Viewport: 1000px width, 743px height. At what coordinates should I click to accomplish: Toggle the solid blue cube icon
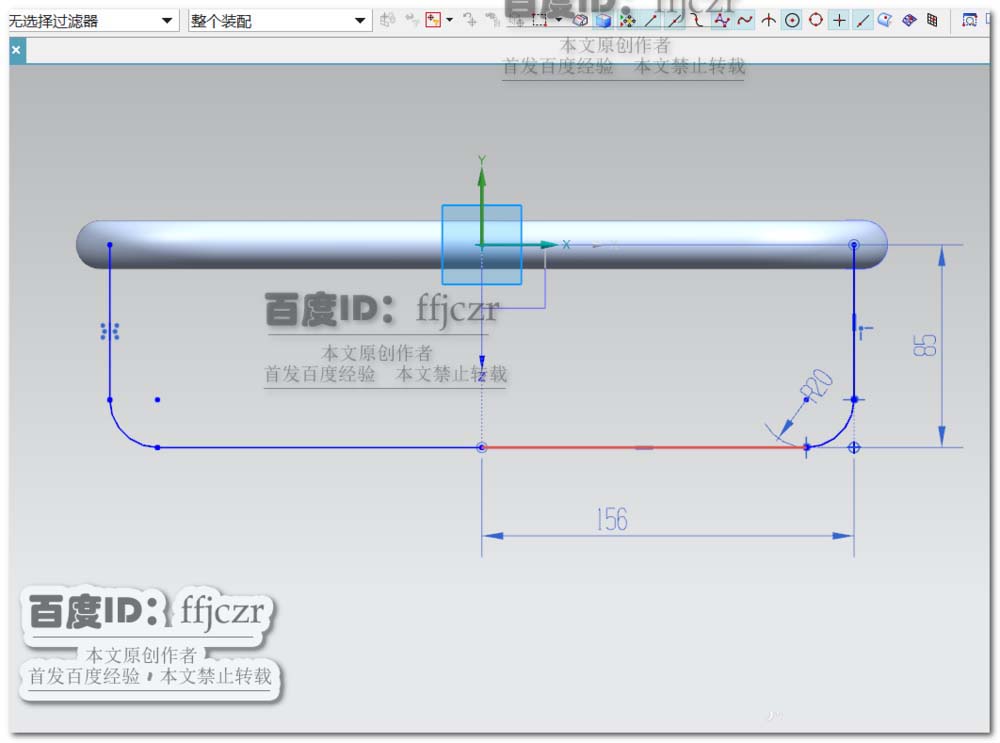(x=603, y=20)
